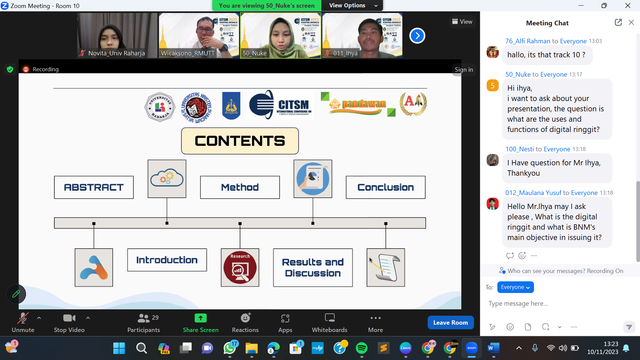The height and width of the screenshot is (360, 640).
Task: Click the Recording indicator
Action: coord(41,69)
